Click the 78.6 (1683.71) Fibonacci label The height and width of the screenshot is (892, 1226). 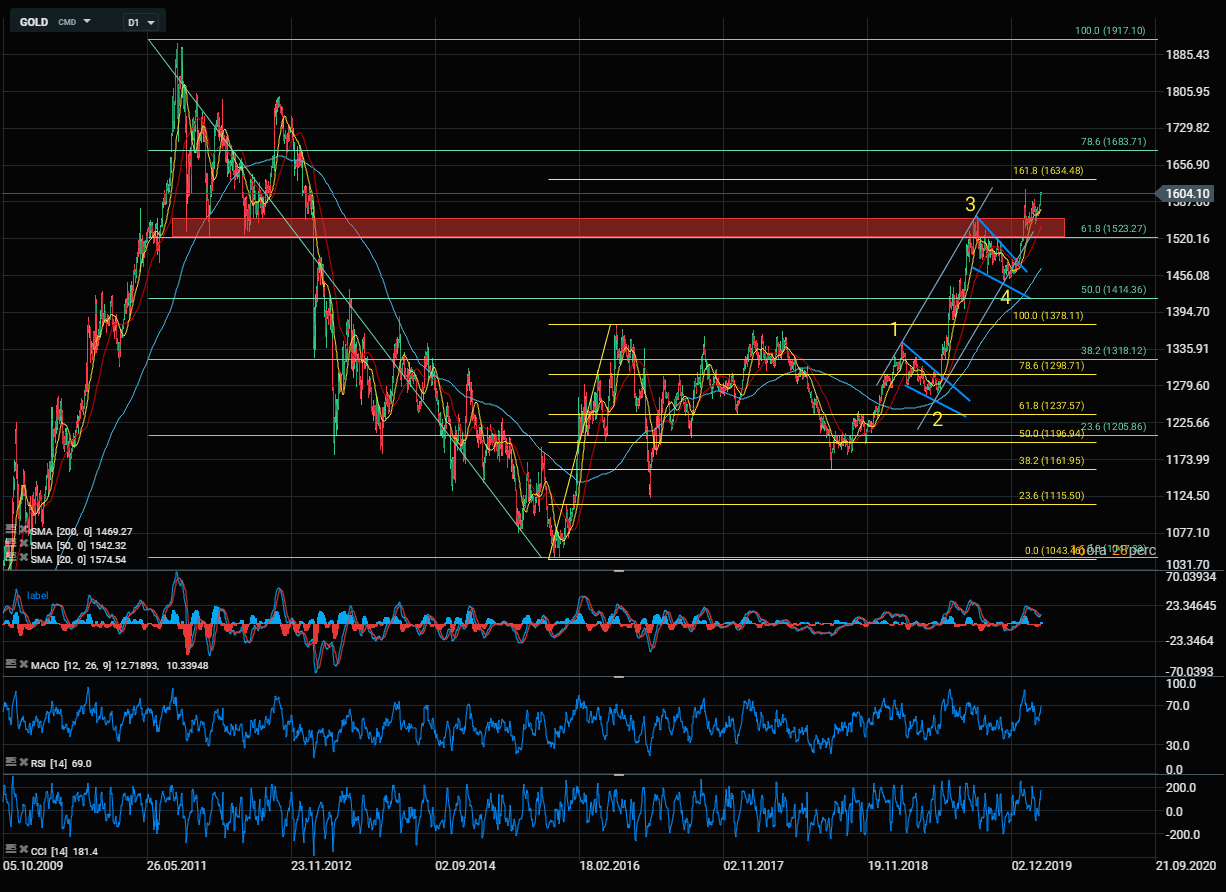point(1115,142)
